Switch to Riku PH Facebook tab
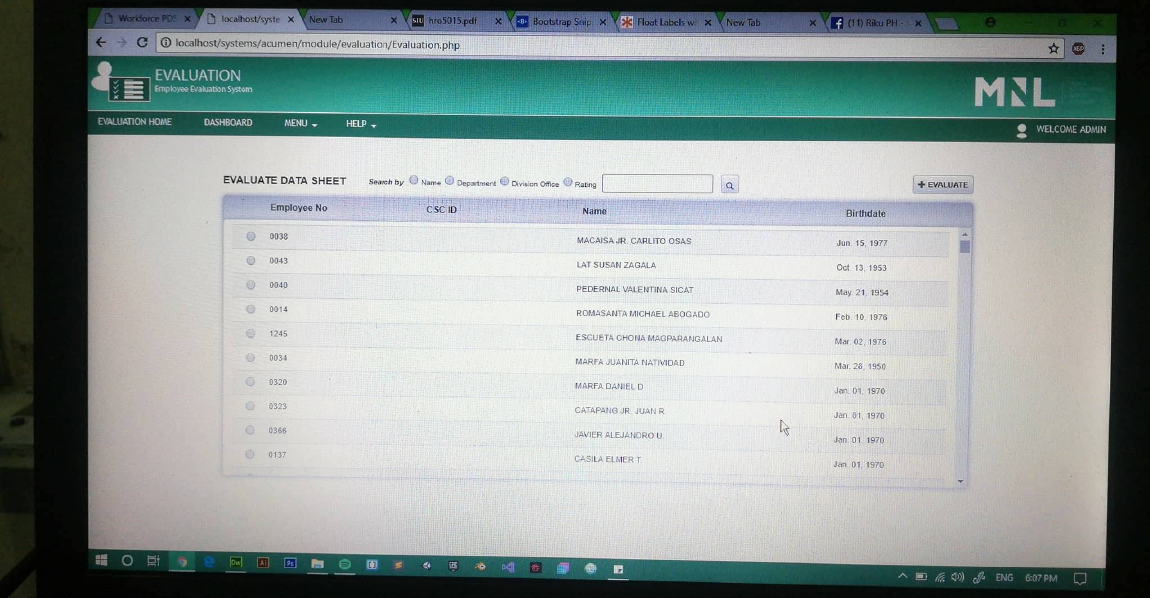The height and width of the screenshot is (598, 1150). 875,23
